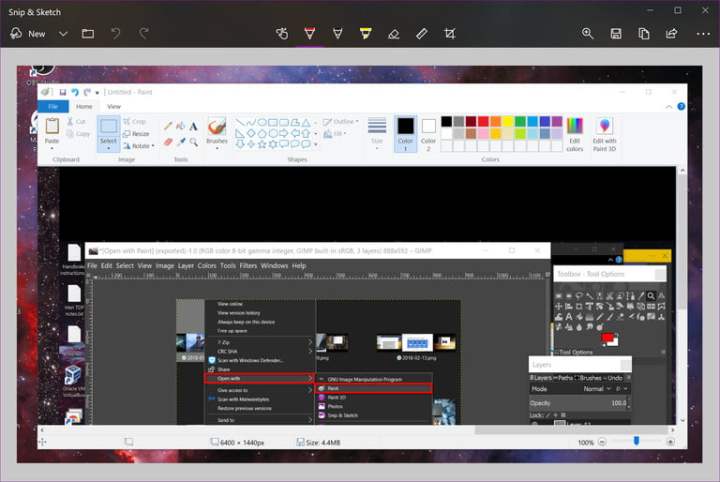This screenshot has height=482, width=720.
Task: Select the Ballpoint pen tool
Action: 310,33
